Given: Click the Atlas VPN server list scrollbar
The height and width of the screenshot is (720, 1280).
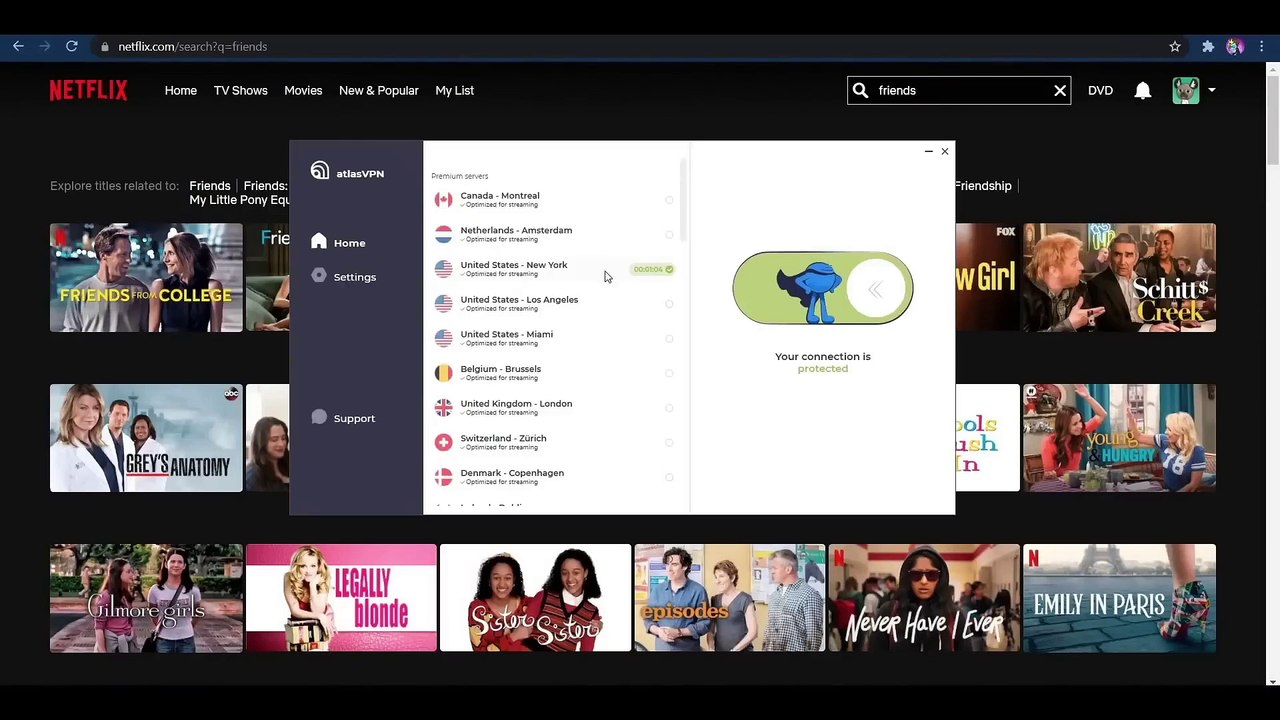Looking at the screenshot, I should pyautogui.click(x=683, y=200).
